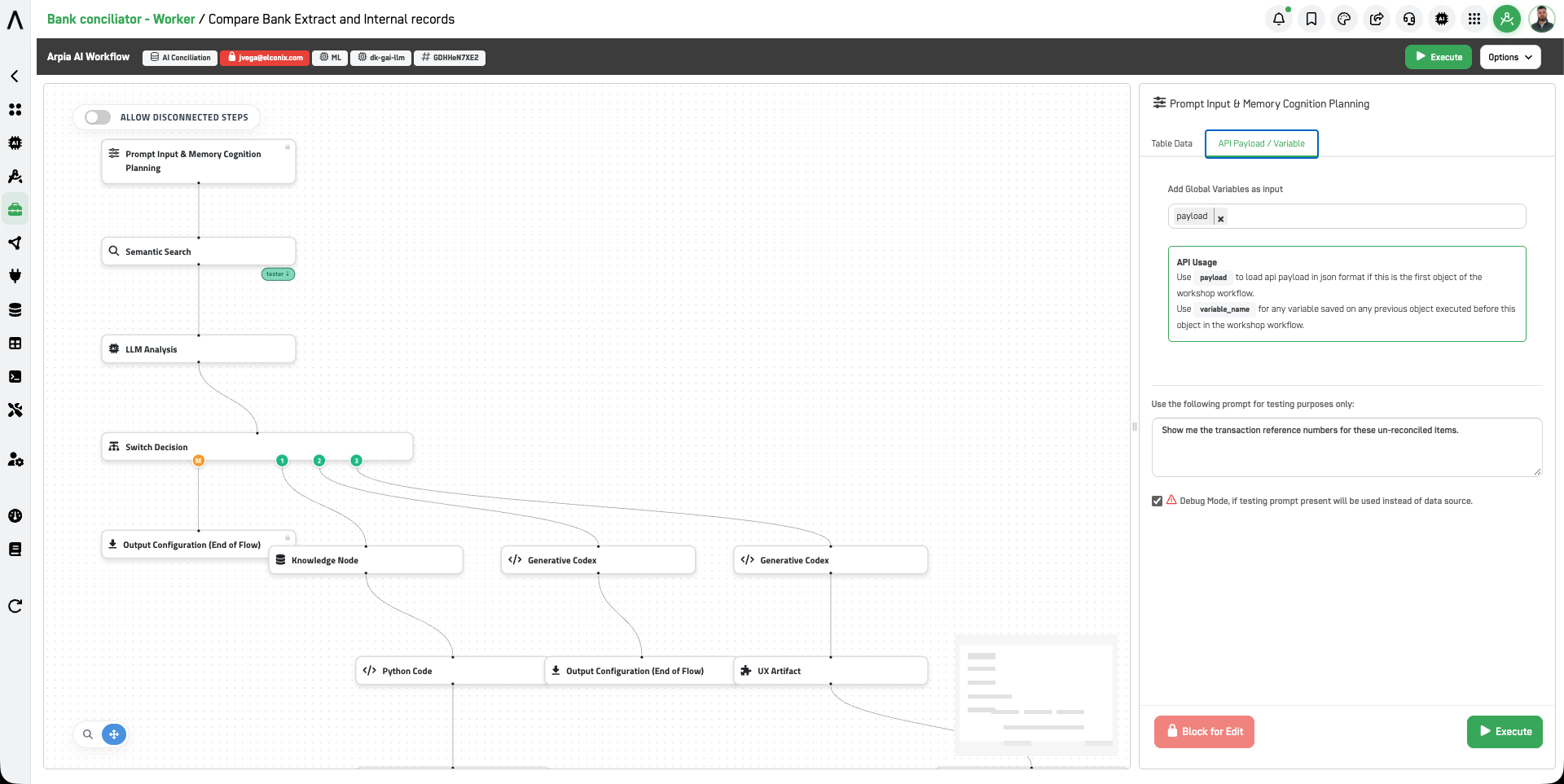Viewport: 1564px width, 784px height.
Task: Click the workflow minimap thumbnail
Action: click(x=1035, y=694)
